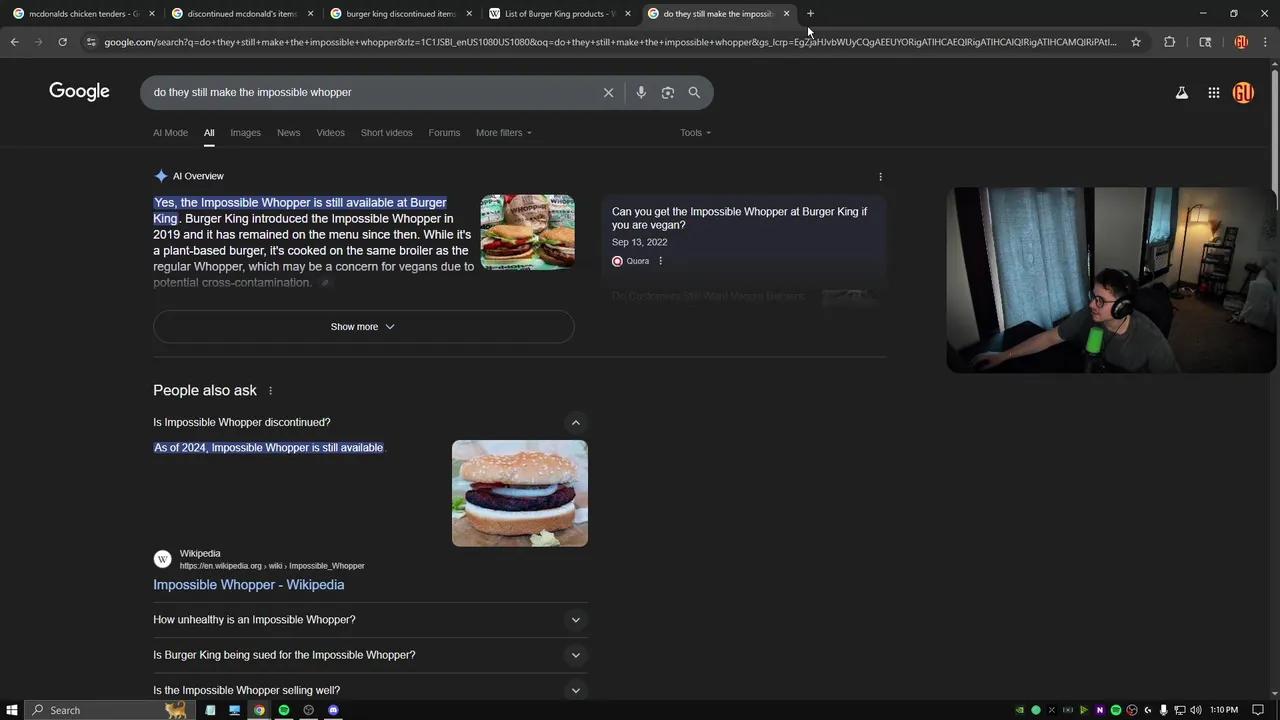
Task: View site information icon in address bar
Action: tap(91, 42)
